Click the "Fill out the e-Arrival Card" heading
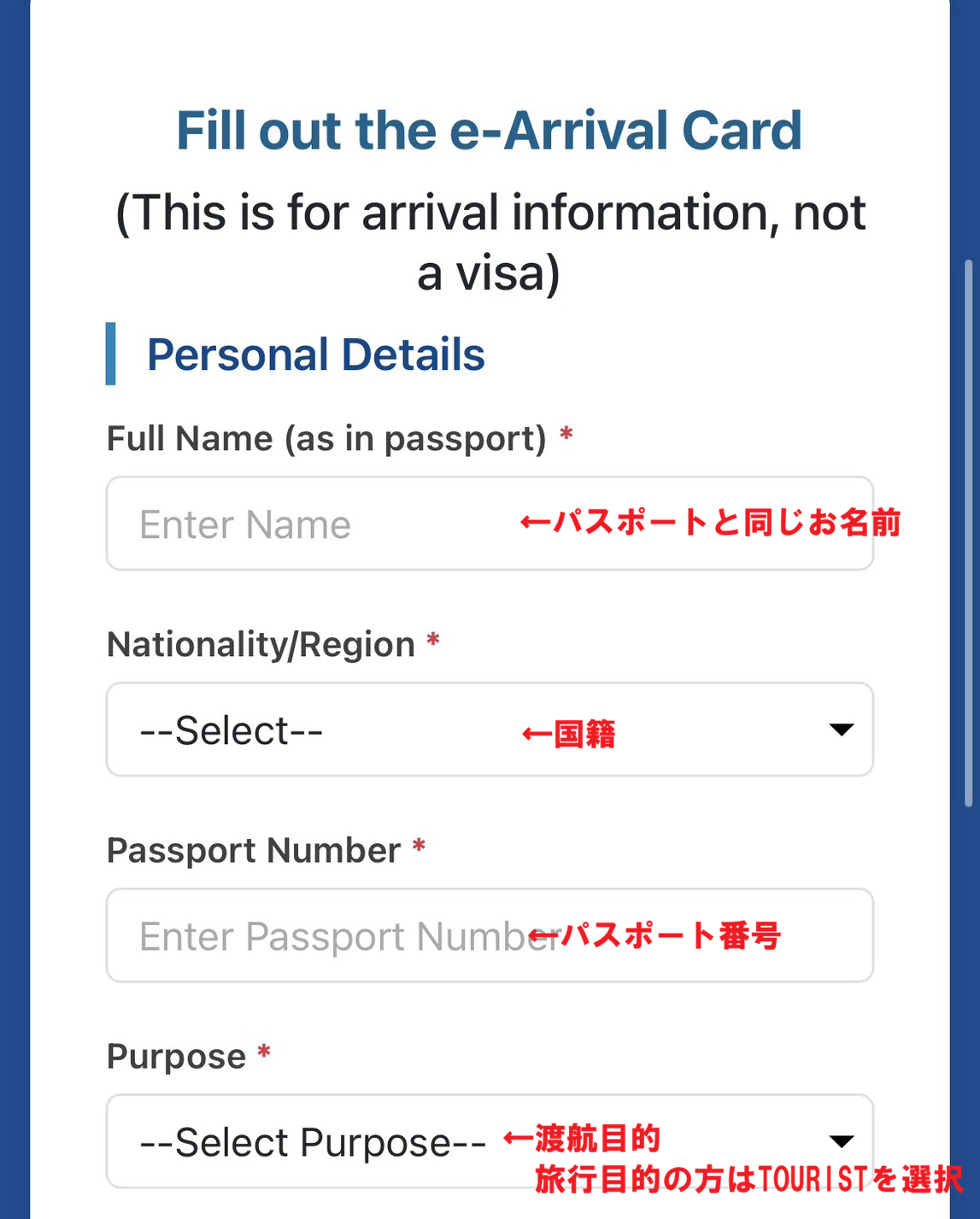The image size is (980, 1219). click(x=489, y=131)
